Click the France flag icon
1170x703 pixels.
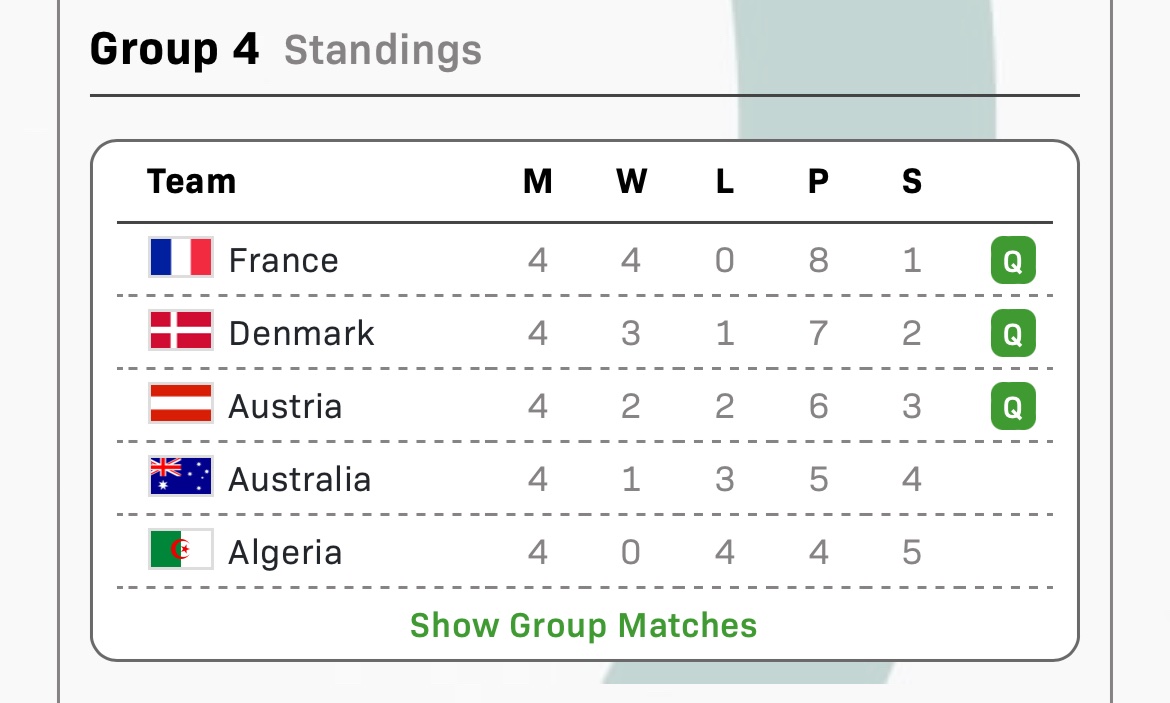[x=181, y=257]
